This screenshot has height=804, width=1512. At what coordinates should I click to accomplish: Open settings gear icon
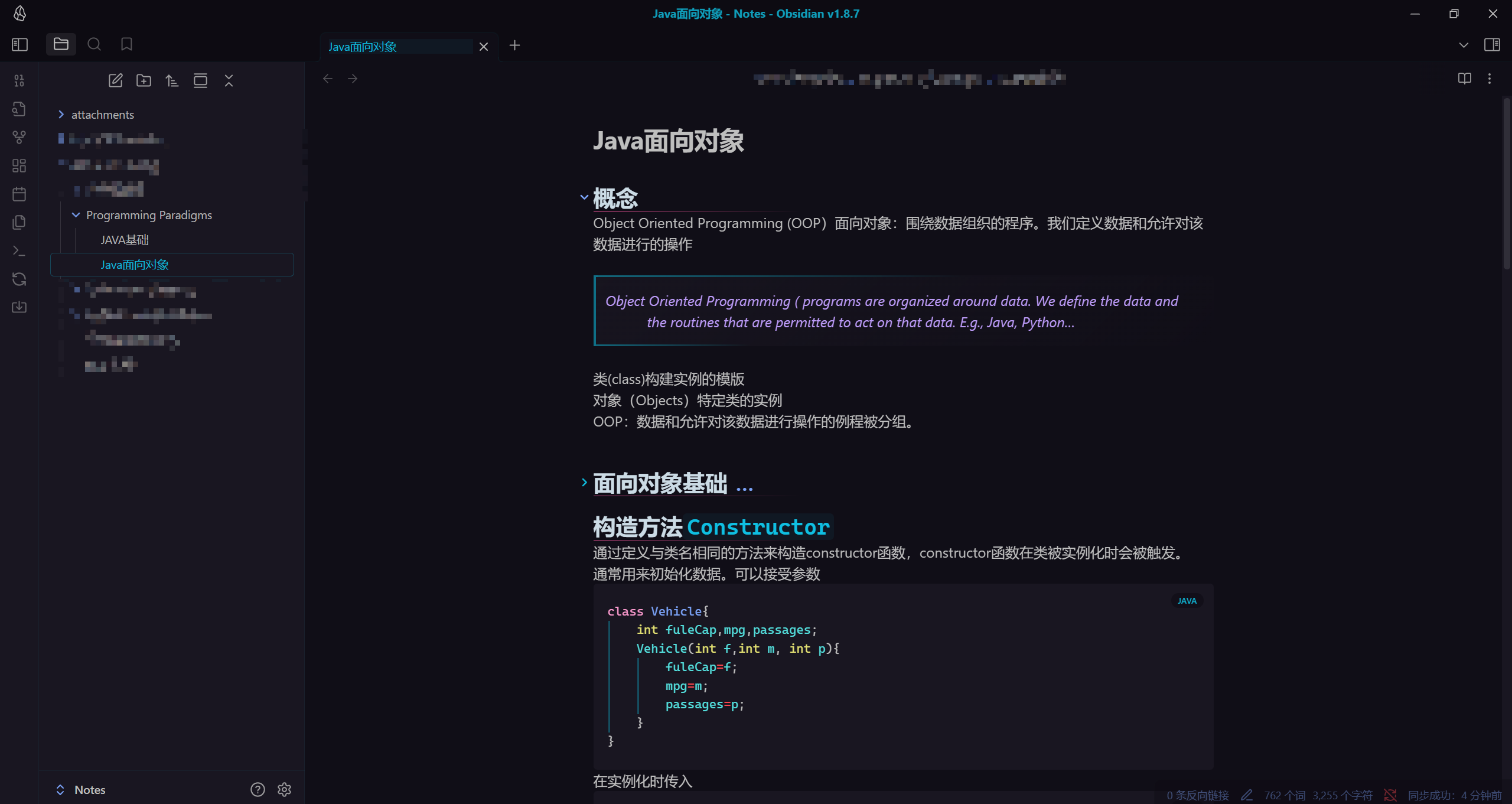[x=284, y=790]
